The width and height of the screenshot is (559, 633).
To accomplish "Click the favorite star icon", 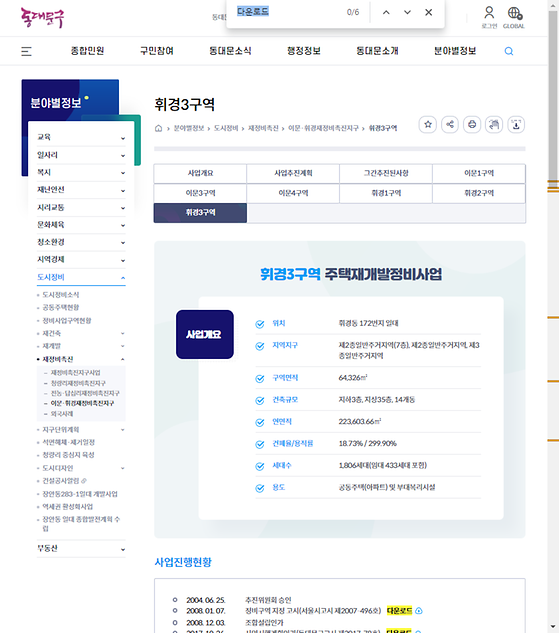I will (428, 124).
